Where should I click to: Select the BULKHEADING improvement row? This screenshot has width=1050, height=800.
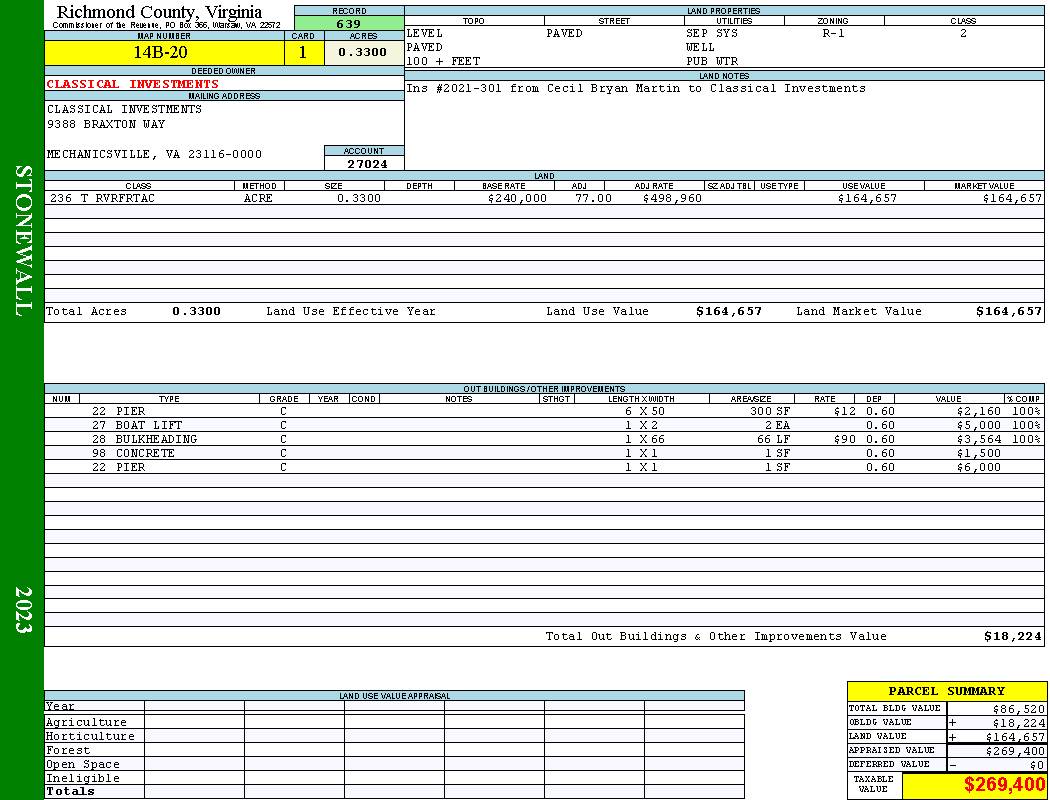[x=544, y=440]
